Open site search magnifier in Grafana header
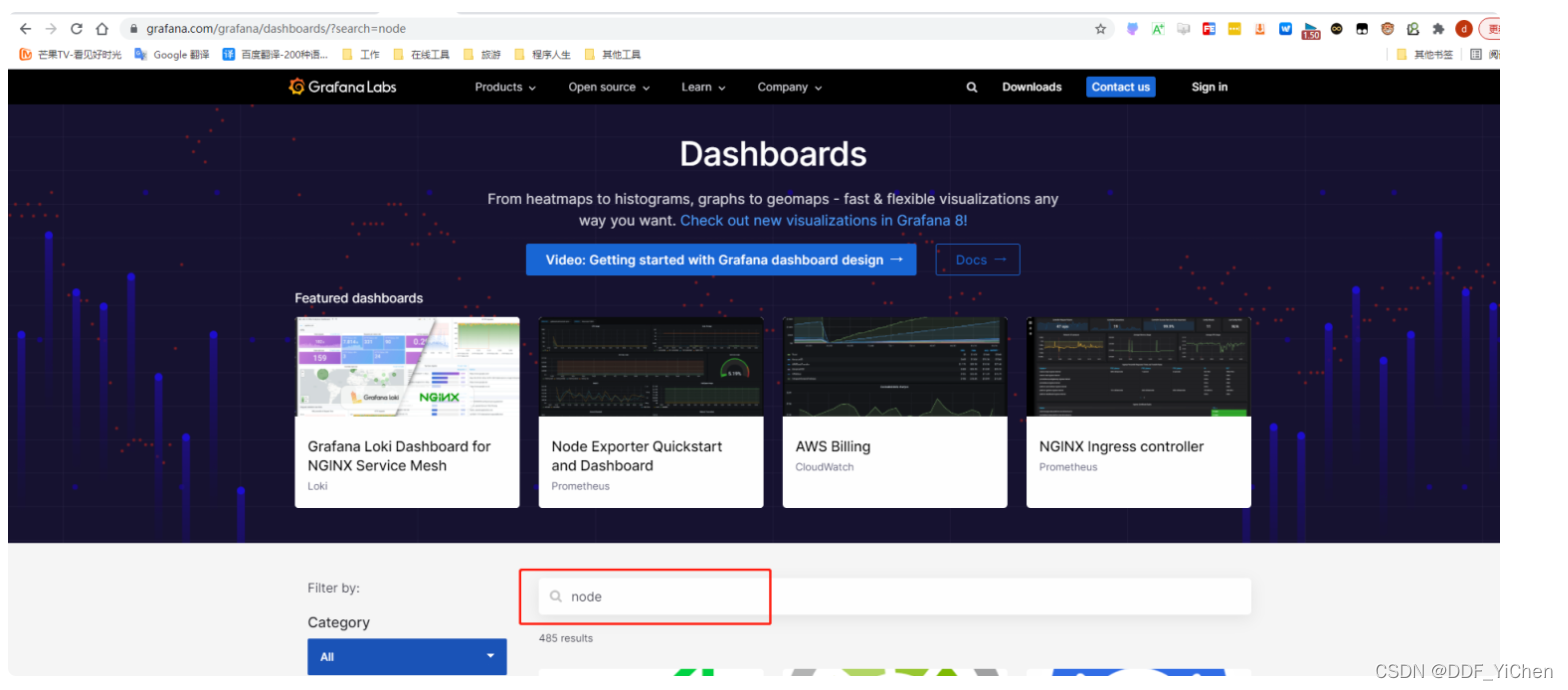 click(x=971, y=87)
